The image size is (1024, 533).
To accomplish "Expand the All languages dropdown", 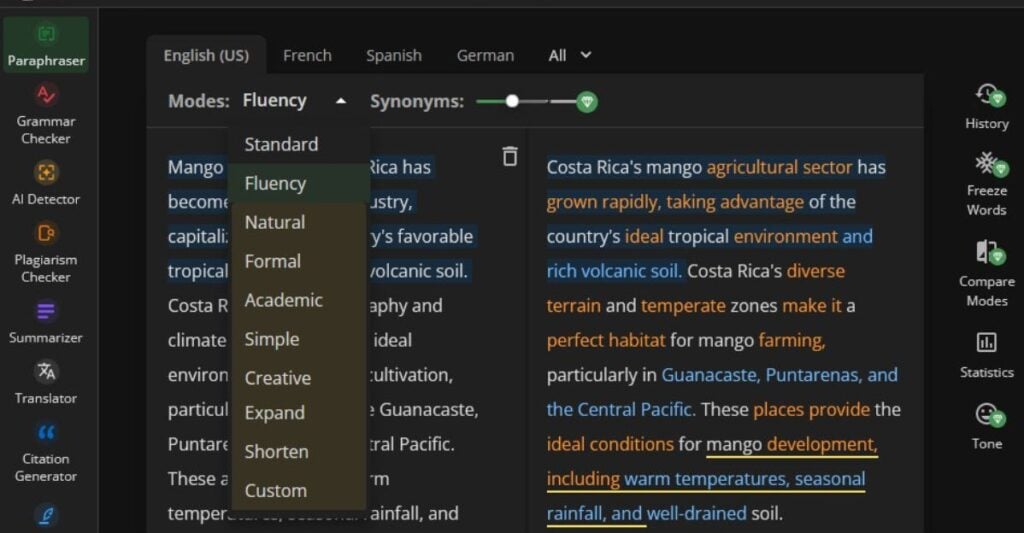I will (570, 56).
